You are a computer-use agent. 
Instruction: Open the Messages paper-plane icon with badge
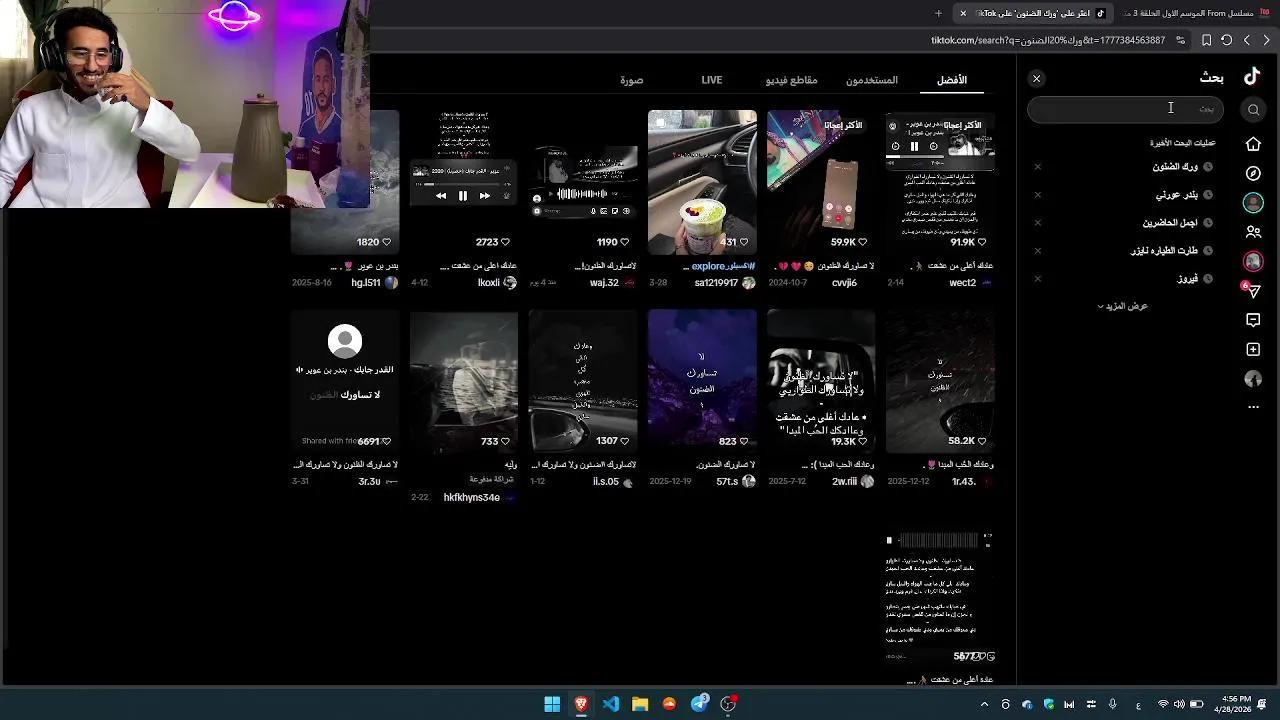(x=1252, y=290)
